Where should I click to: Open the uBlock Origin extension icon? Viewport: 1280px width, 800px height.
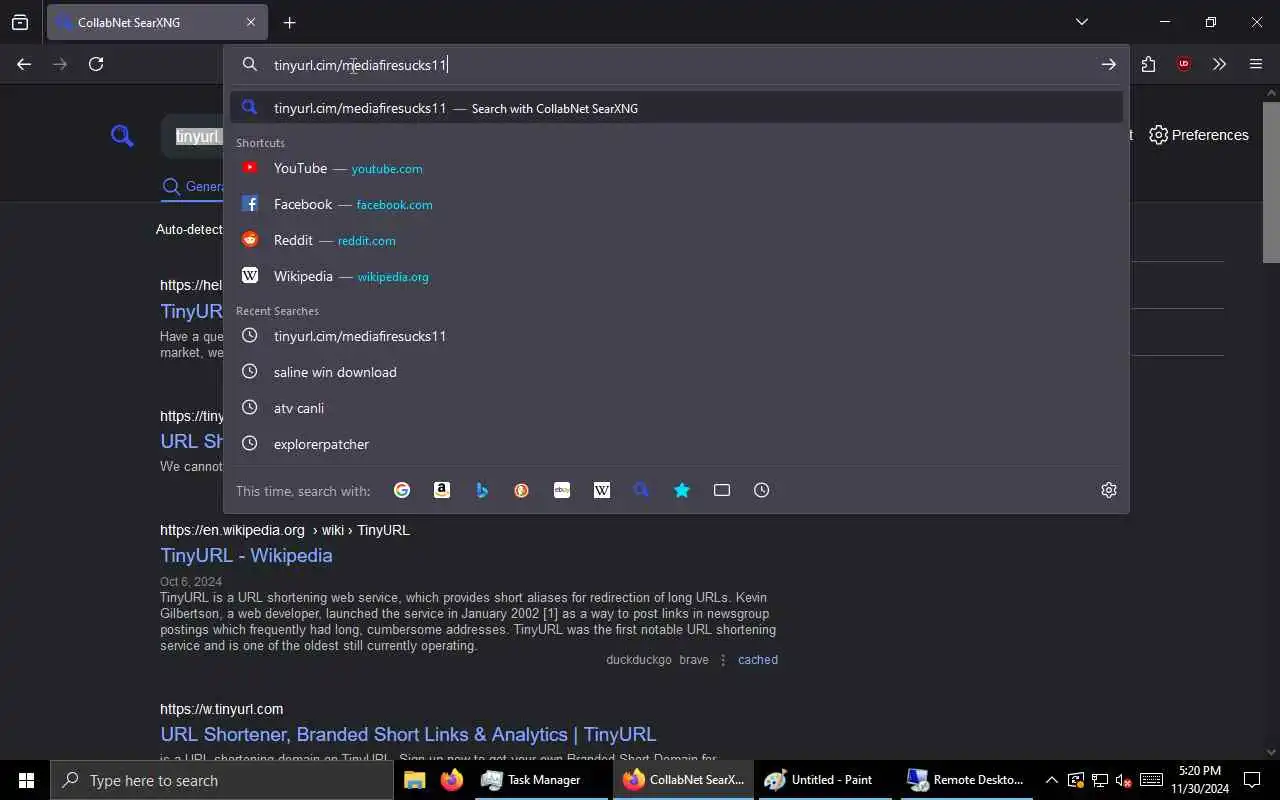coord(1184,64)
